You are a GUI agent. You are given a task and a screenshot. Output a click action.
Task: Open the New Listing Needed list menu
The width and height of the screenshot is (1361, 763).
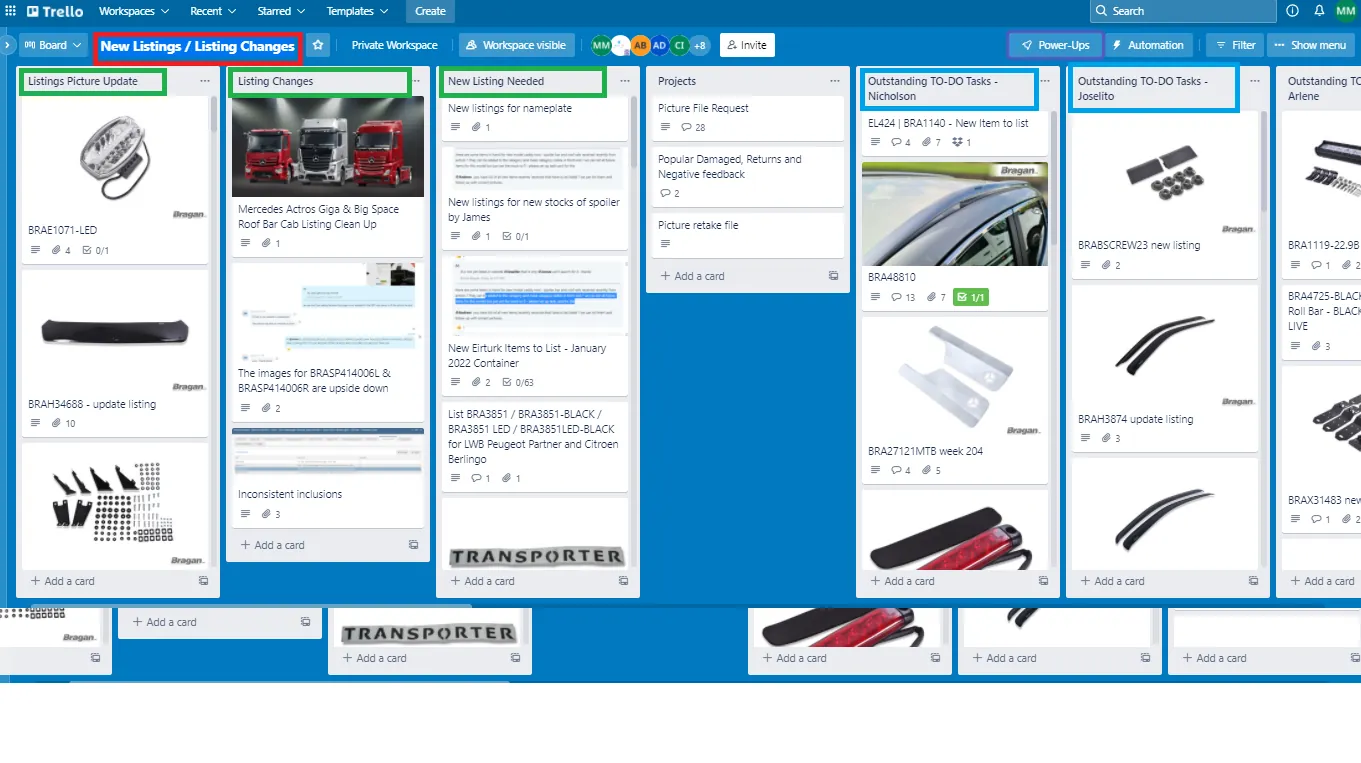pyautogui.click(x=625, y=81)
